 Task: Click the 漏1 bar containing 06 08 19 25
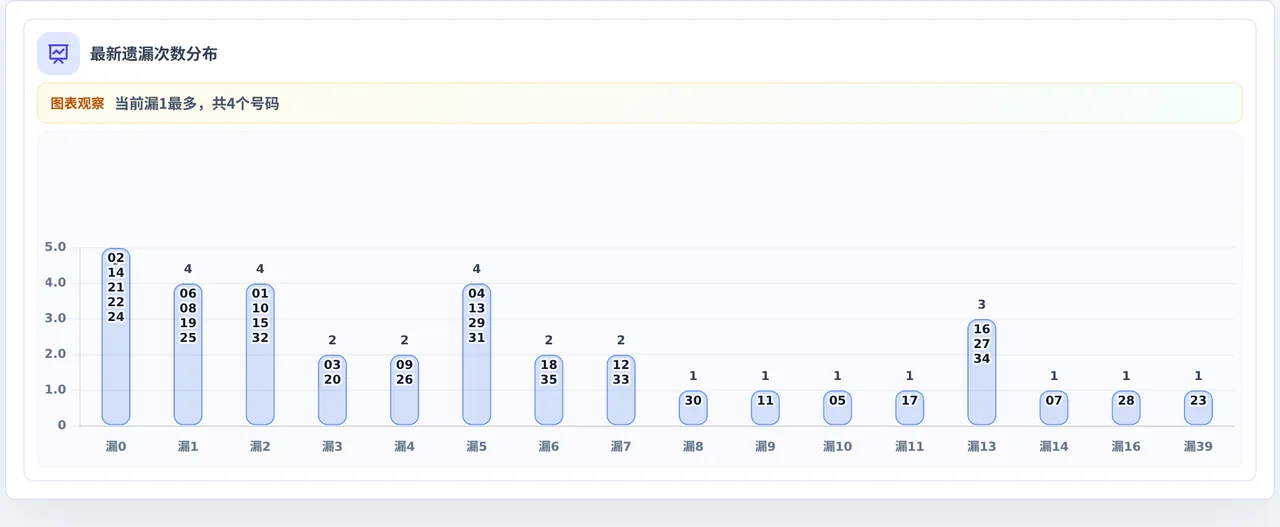pos(188,355)
